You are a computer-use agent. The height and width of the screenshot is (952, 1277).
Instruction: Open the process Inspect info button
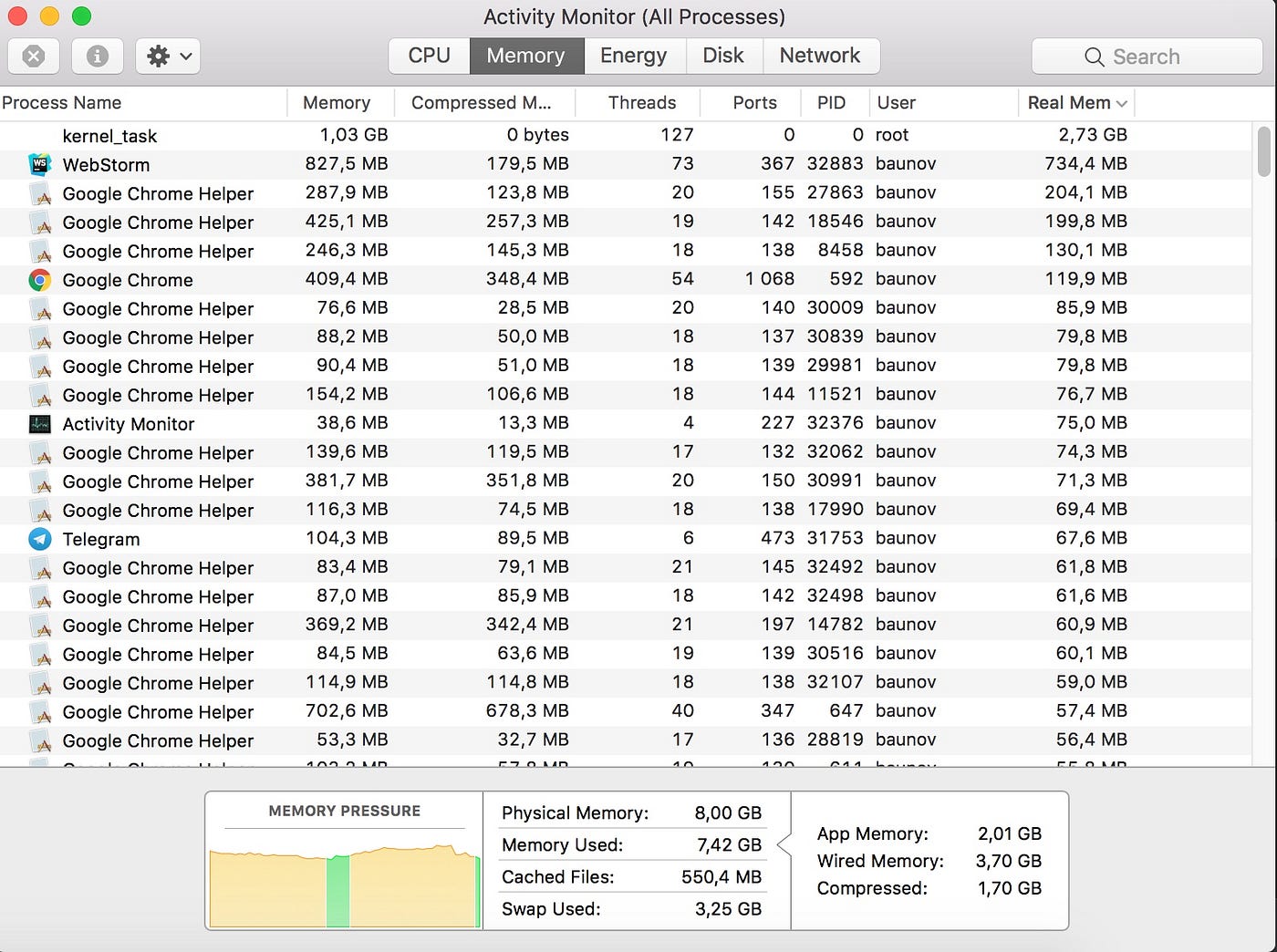coord(98,57)
